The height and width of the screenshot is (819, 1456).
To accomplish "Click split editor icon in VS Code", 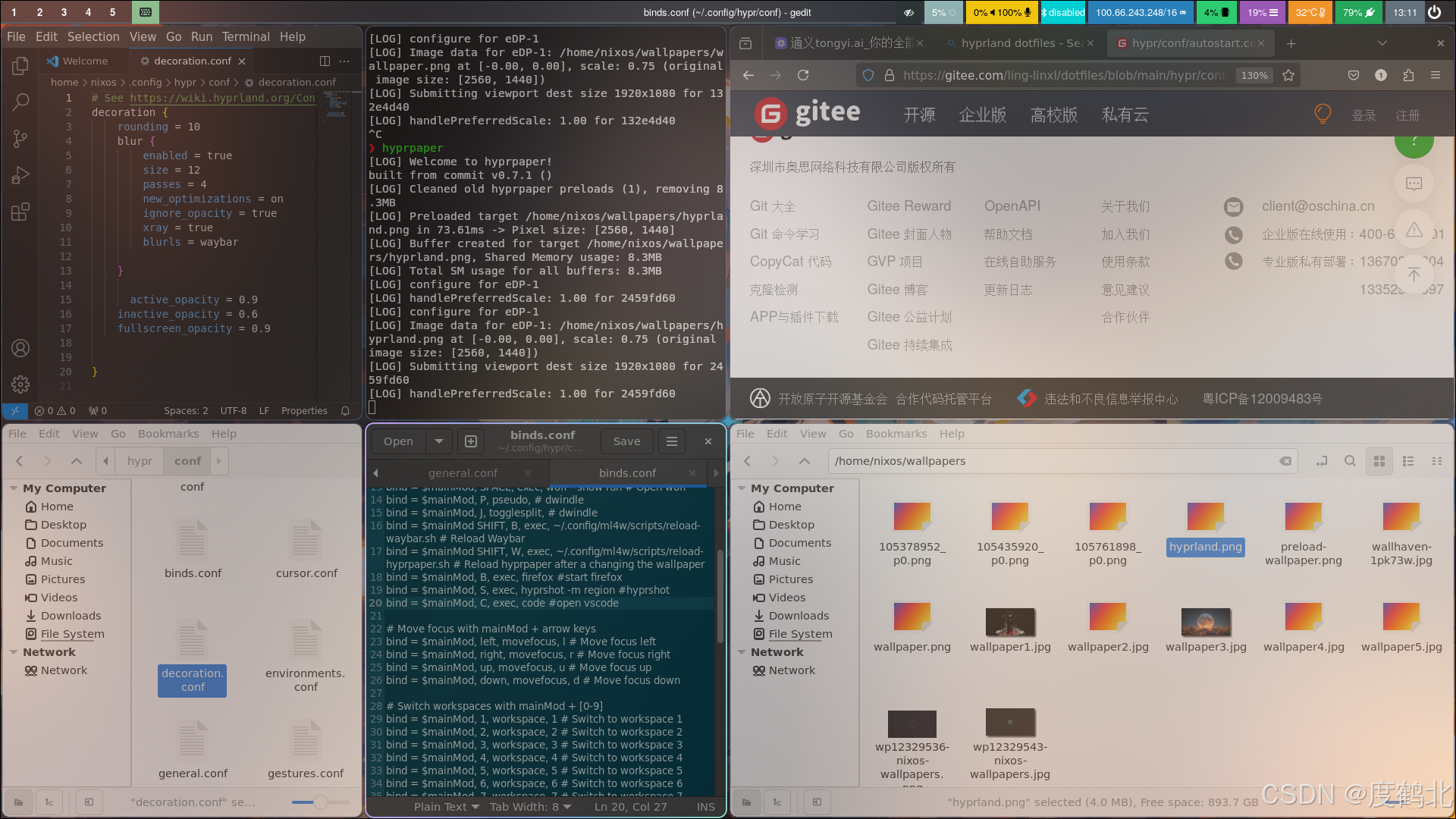I will tap(325, 61).
